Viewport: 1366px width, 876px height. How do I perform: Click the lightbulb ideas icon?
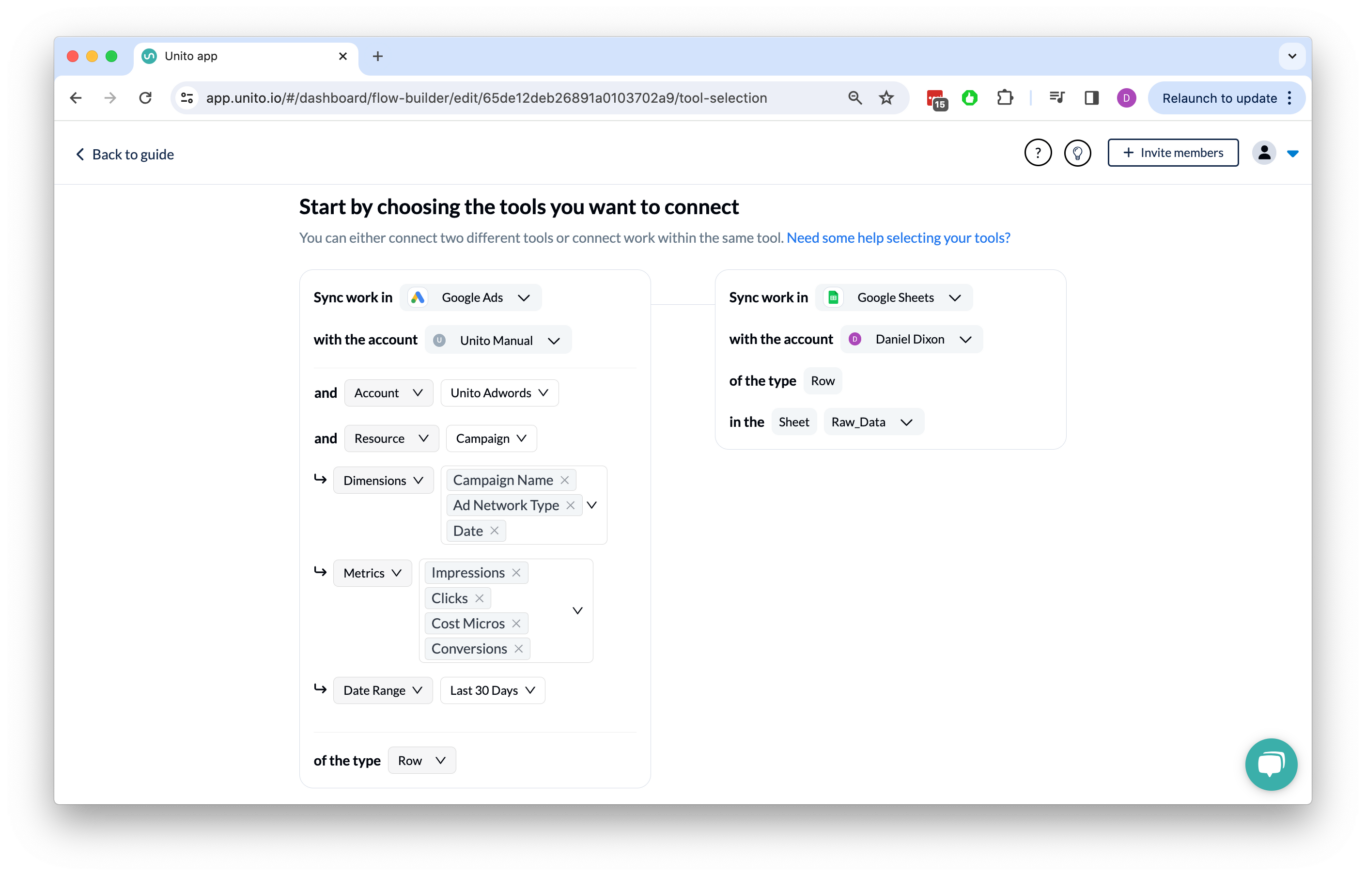[x=1077, y=153]
